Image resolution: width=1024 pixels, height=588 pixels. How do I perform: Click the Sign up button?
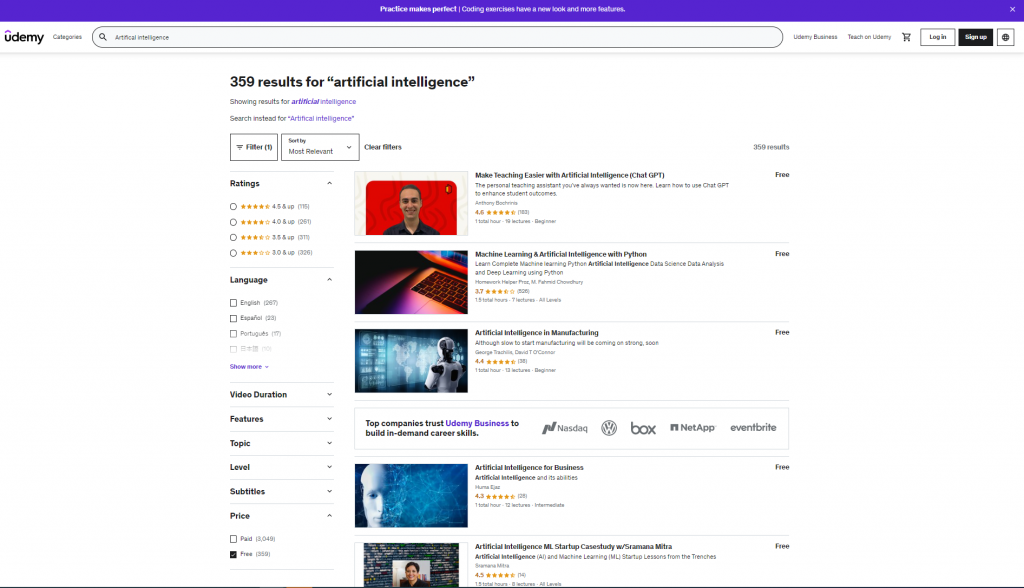975,37
